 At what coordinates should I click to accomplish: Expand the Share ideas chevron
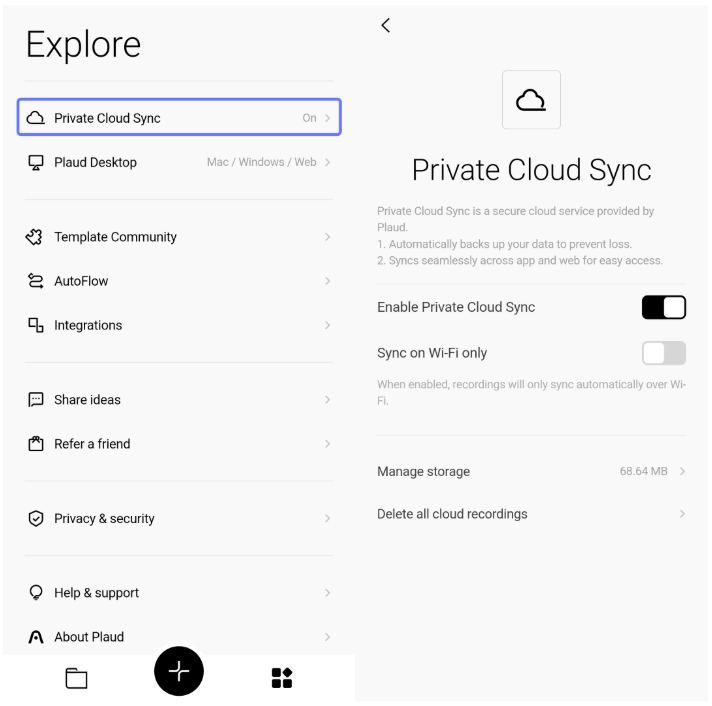[327, 400]
